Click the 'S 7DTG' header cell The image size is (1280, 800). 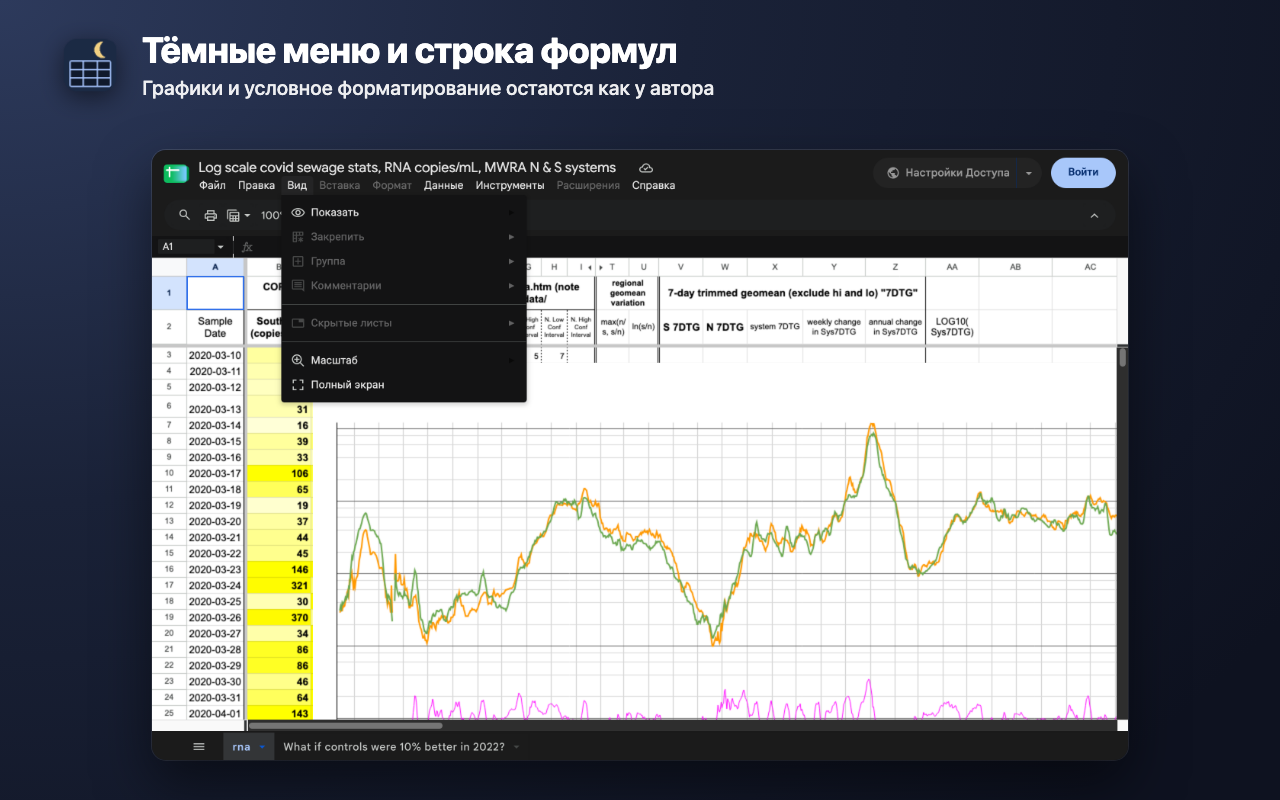pyautogui.click(x=681, y=327)
